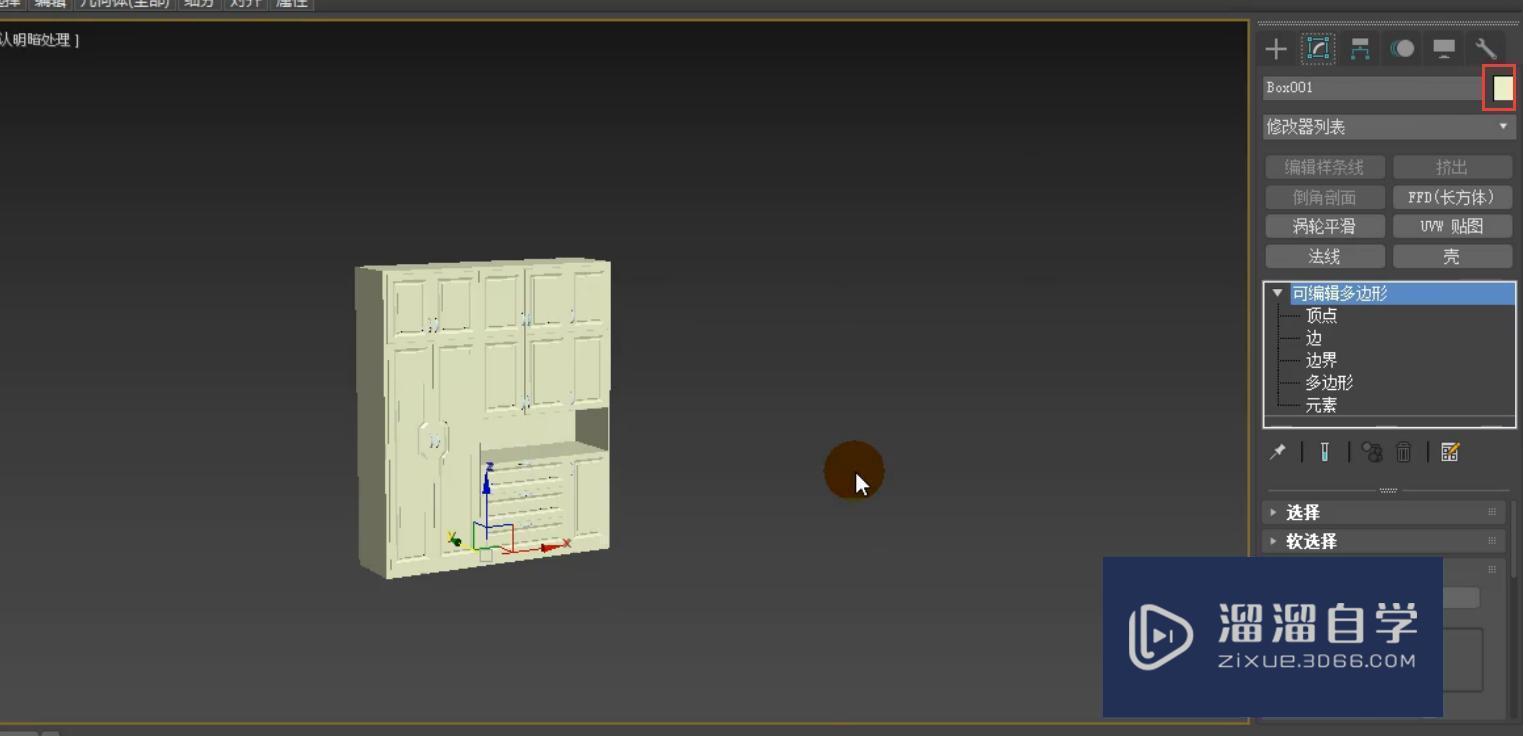Click the 挤出 modifier button
Image resolution: width=1528 pixels, height=736 pixels.
pos(1451,167)
